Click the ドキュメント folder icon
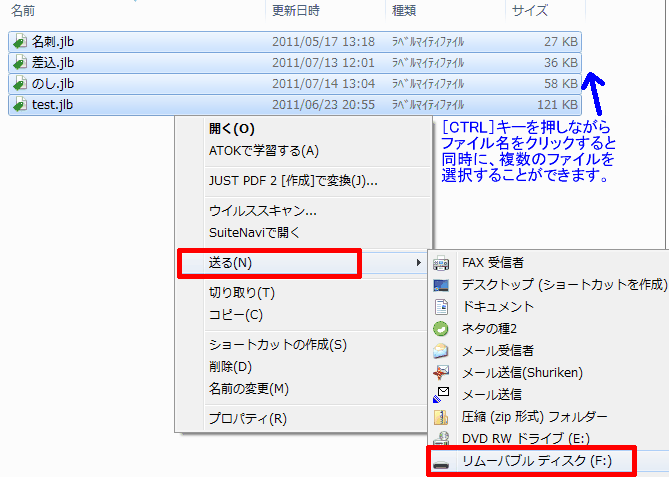The height and width of the screenshot is (477, 669). [x=441, y=307]
